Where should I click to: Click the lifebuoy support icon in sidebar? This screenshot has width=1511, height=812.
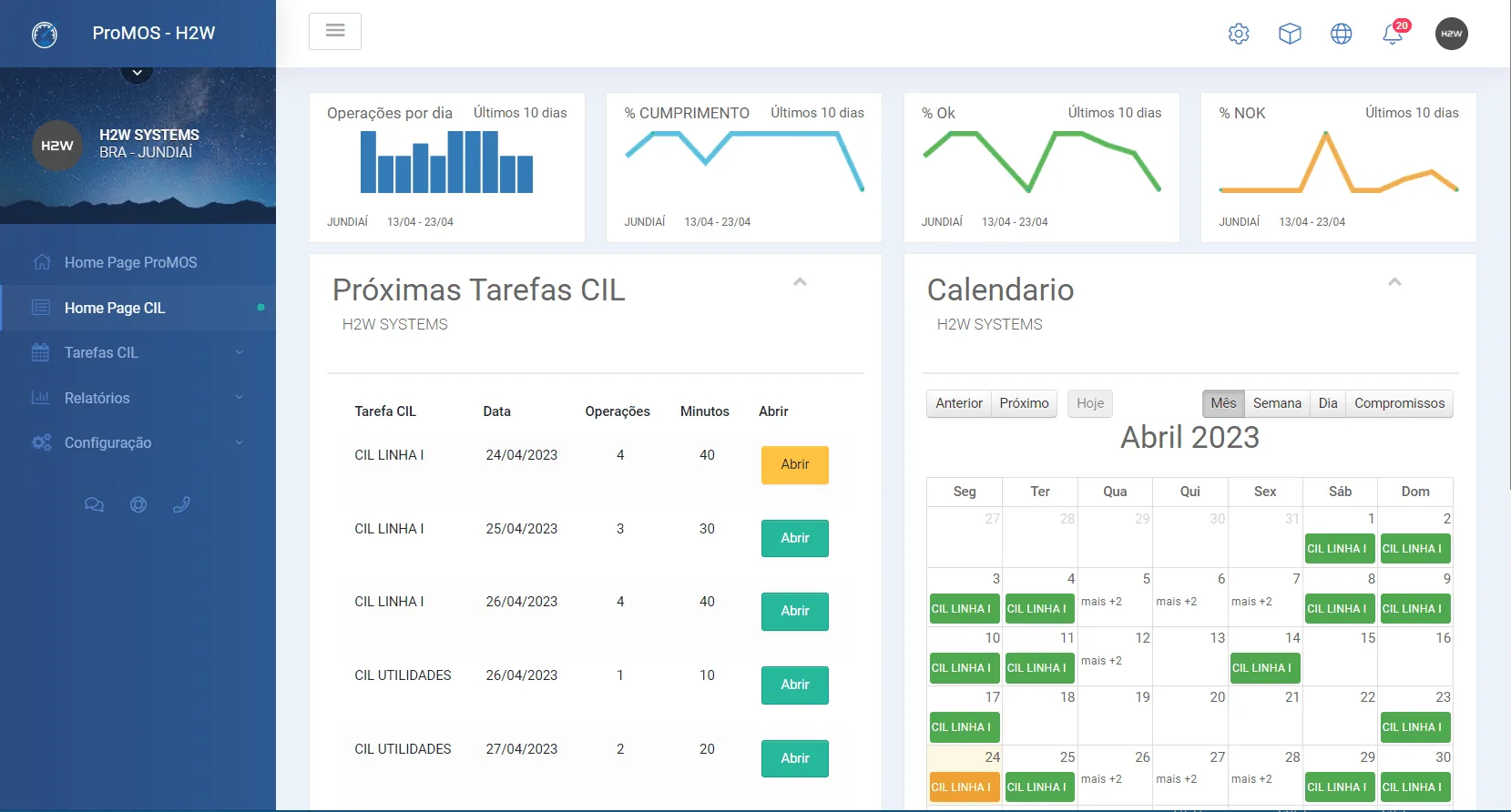138,504
